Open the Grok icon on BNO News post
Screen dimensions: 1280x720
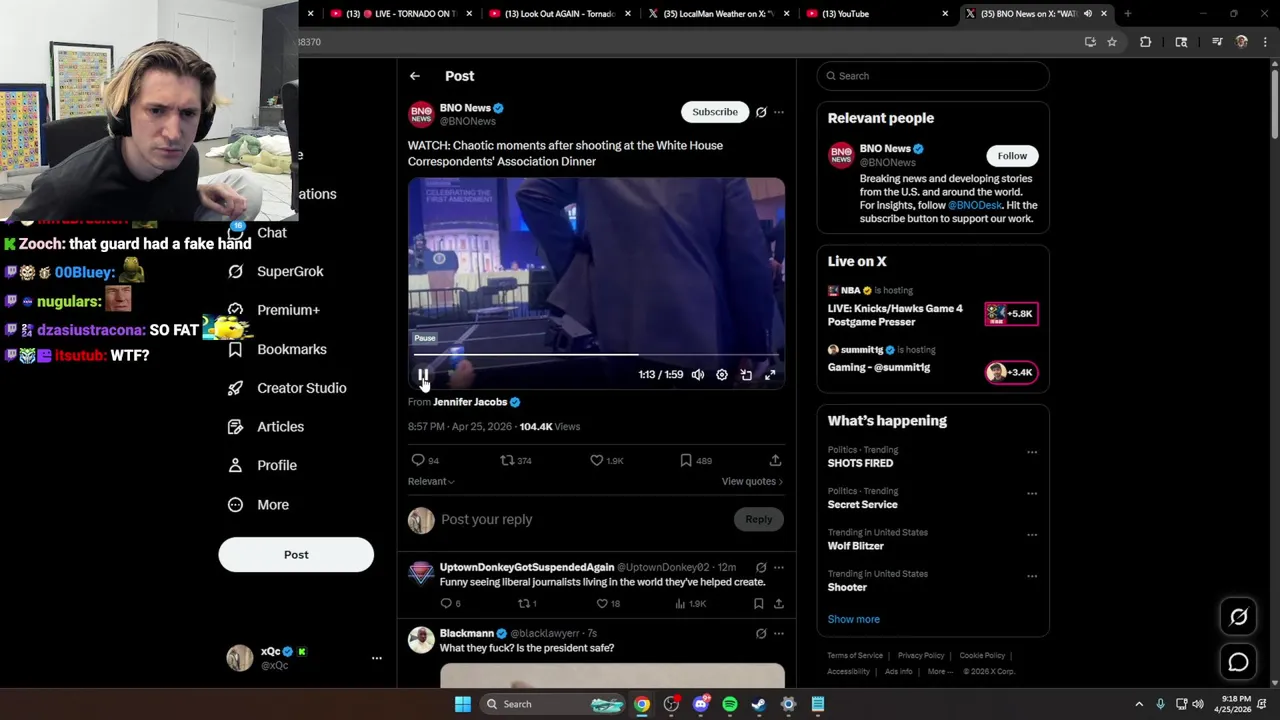tap(761, 112)
